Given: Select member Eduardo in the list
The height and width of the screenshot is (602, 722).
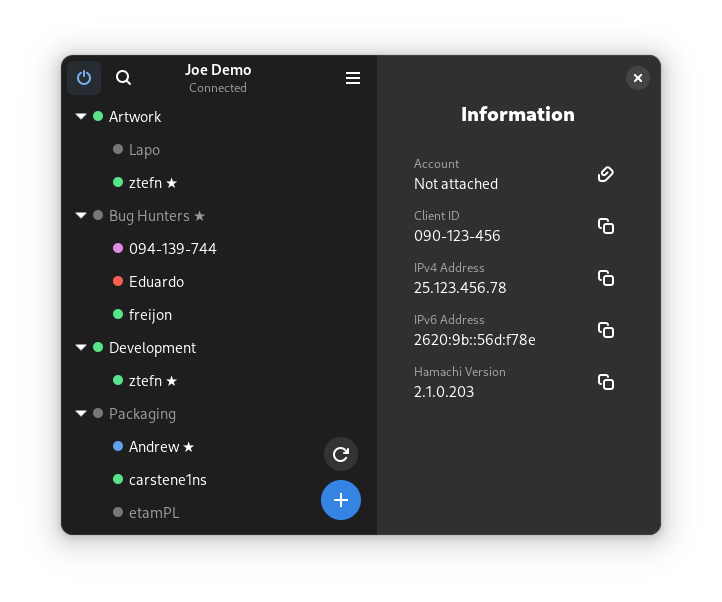Looking at the screenshot, I should pos(156,282).
